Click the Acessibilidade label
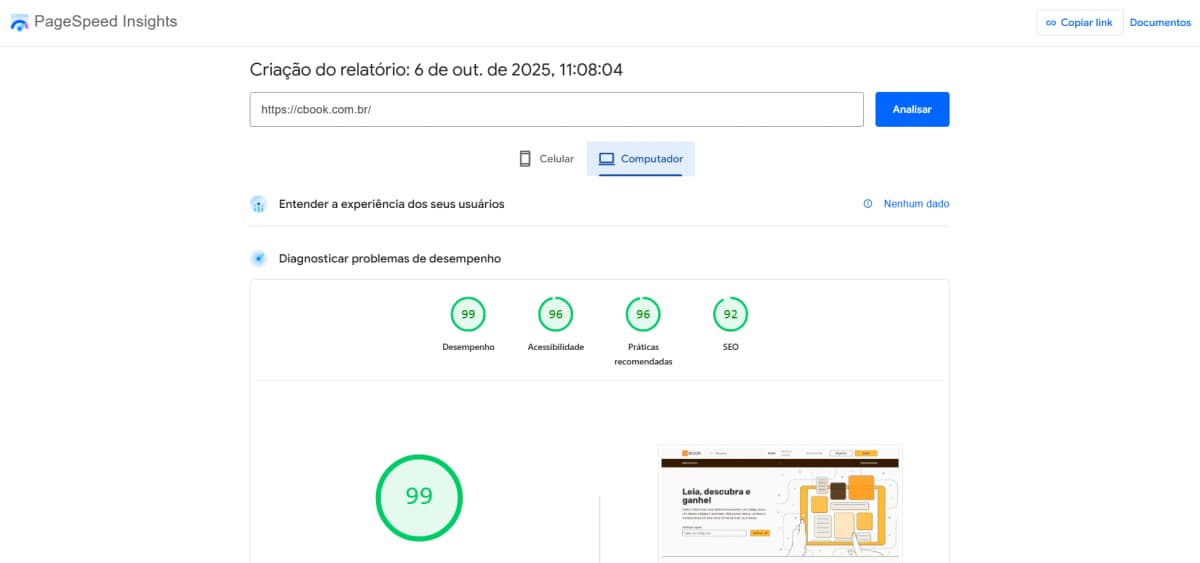 point(556,347)
